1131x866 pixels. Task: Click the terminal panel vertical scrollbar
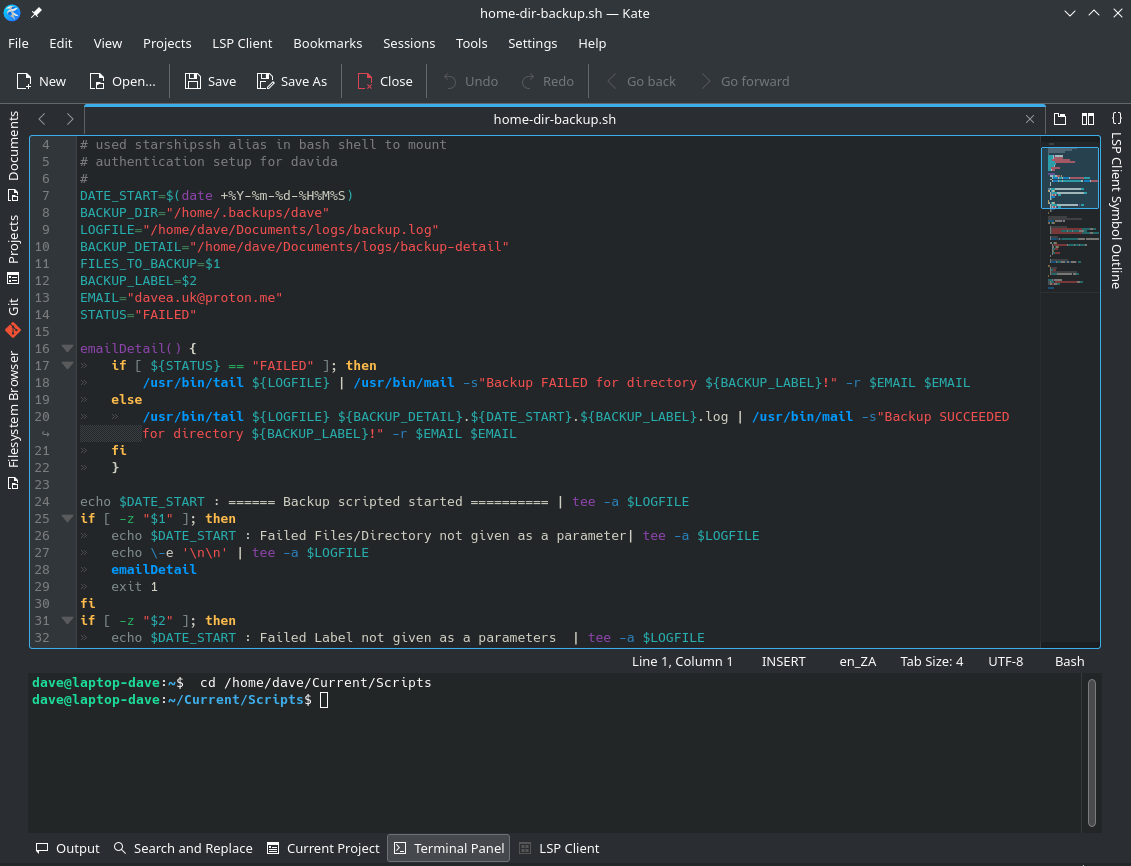(1092, 752)
